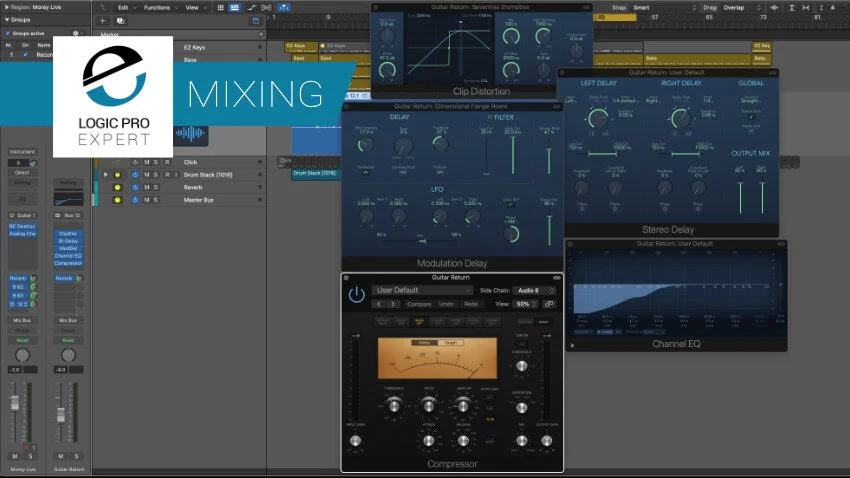
Task: Click Compressor Input Gain knob
Action: point(355,441)
